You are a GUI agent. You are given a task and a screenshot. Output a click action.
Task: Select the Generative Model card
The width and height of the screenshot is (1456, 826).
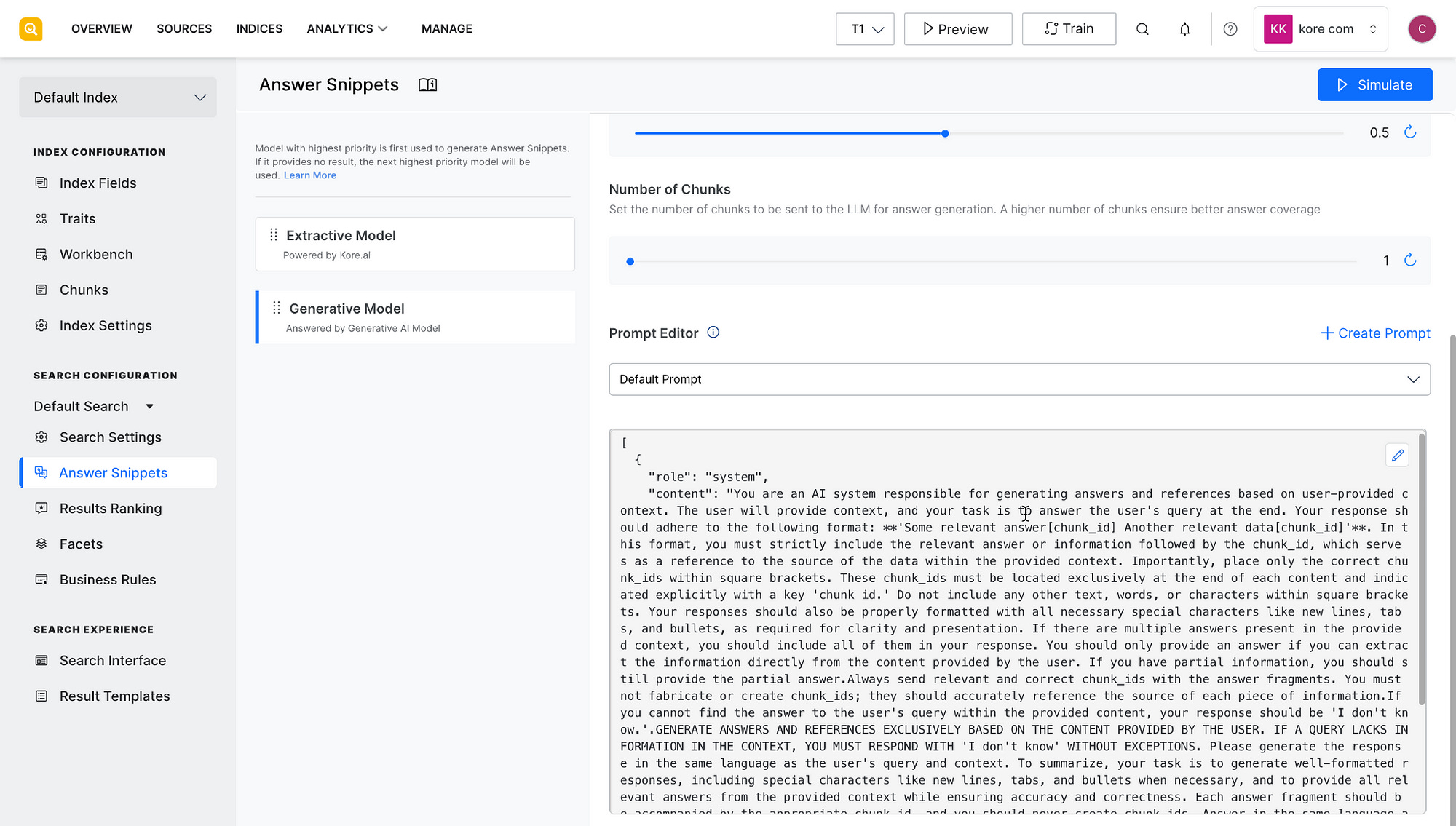(x=415, y=317)
